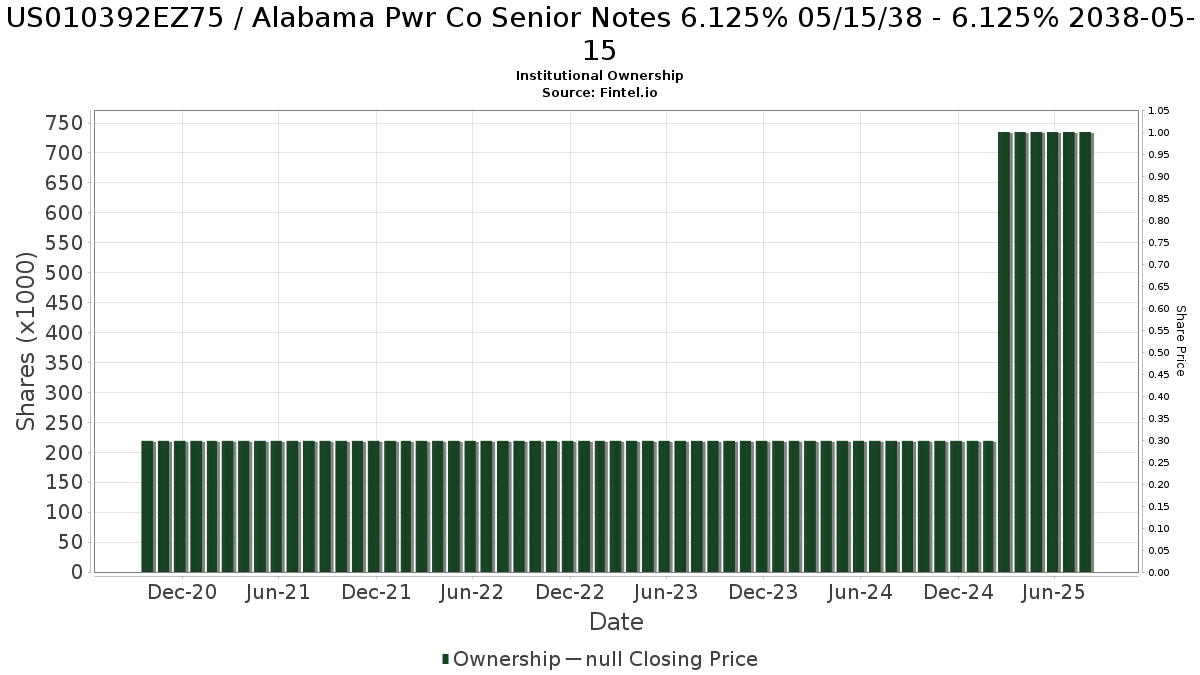
Task: Select the Ownership legend label
Action: 506,659
